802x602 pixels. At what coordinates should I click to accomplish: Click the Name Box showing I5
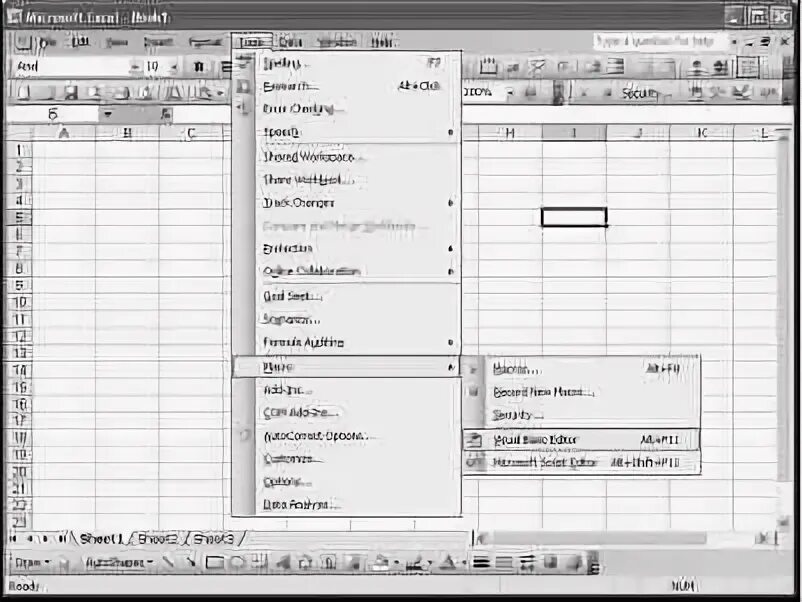[53, 114]
